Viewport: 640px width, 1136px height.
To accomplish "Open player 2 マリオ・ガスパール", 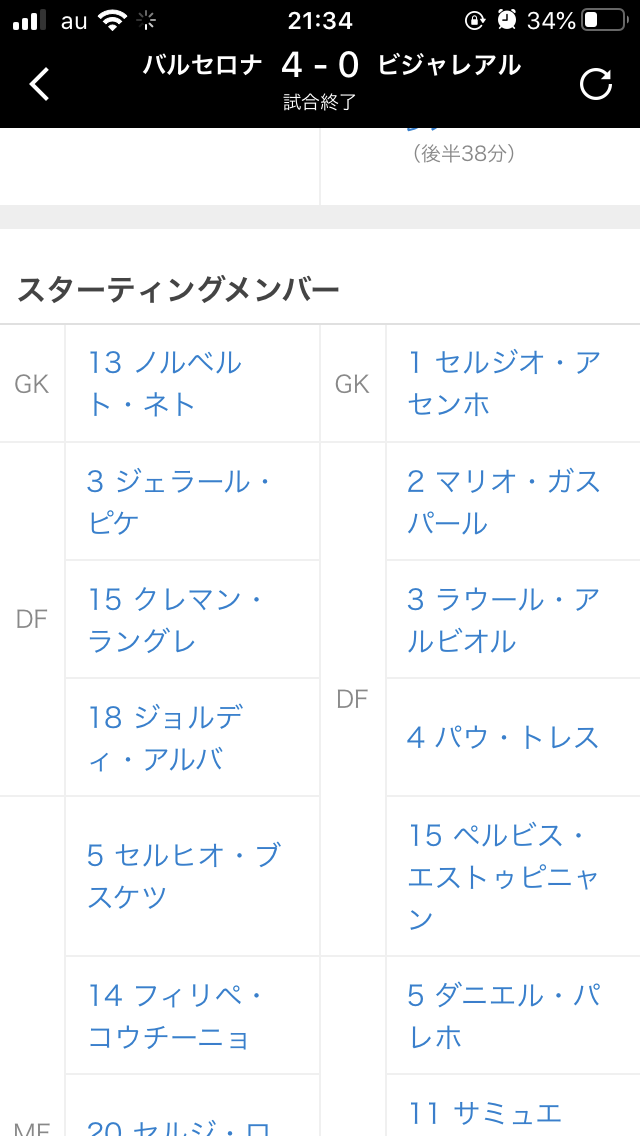I will click(504, 502).
